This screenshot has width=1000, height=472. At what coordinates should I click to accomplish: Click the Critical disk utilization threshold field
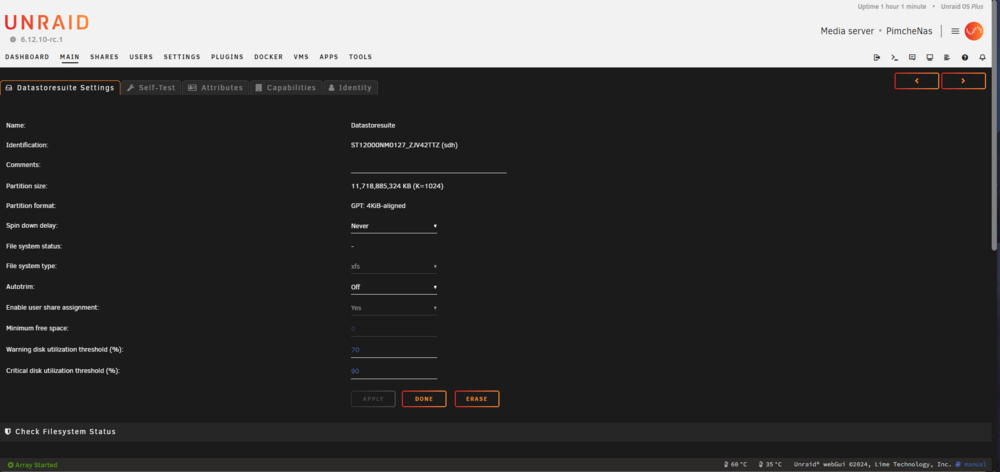point(393,371)
